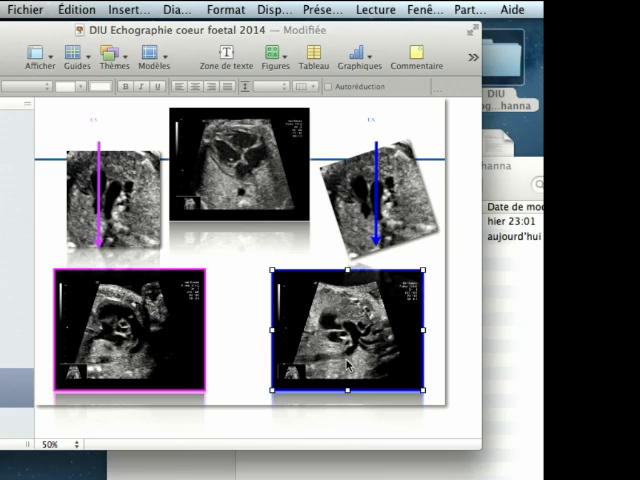
Task: Click the font size field
Action: (x=100, y=87)
